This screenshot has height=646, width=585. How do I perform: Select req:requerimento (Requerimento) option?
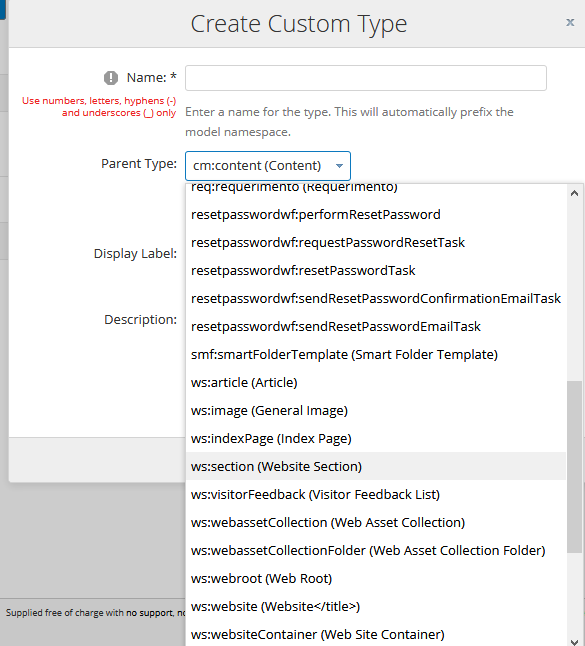click(x=375, y=188)
